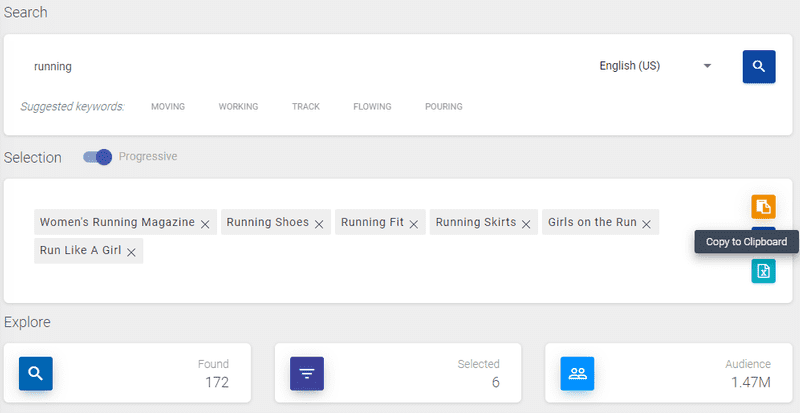
Task: Click the Running Shoes chip label
Action: [x=267, y=222]
